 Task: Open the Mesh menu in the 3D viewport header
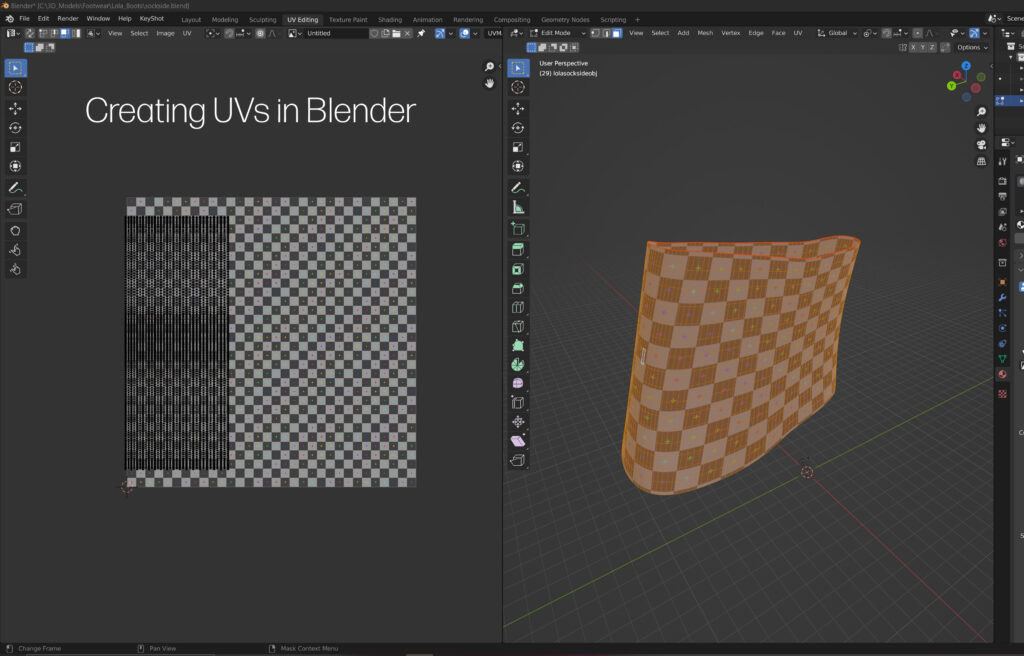point(705,33)
